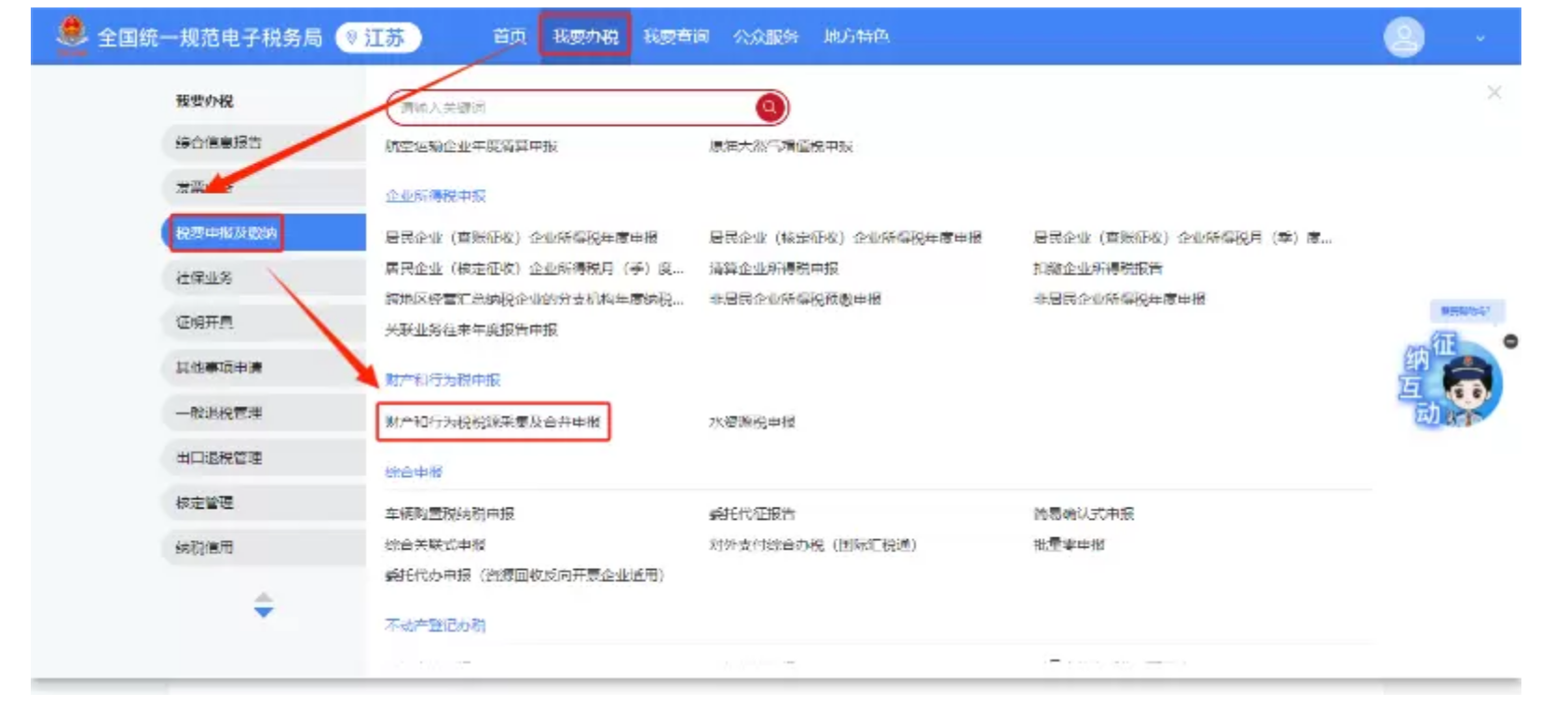Expand the account dropdown chevron
The width and height of the screenshot is (1568, 706).
[x=1479, y=38]
